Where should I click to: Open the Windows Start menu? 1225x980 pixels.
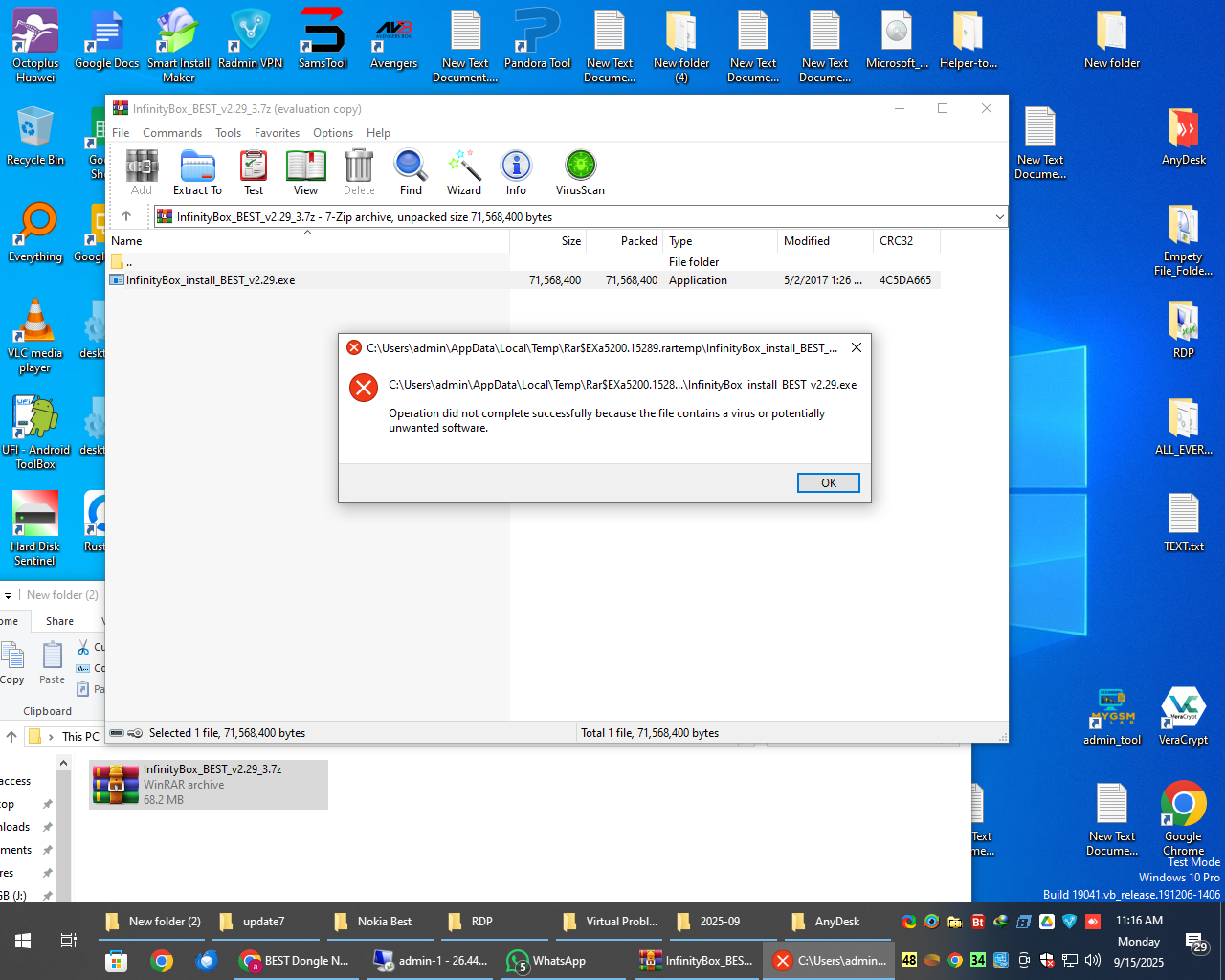coord(23,941)
